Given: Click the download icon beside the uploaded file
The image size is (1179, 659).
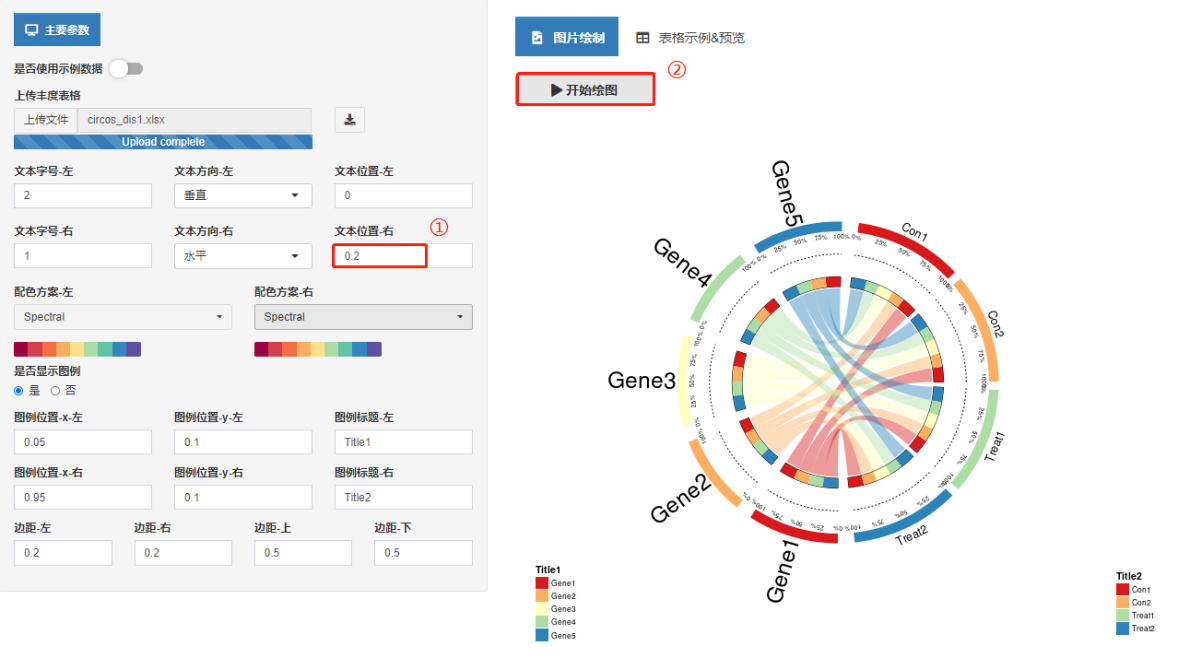Looking at the screenshot, I should pos(350,119).
